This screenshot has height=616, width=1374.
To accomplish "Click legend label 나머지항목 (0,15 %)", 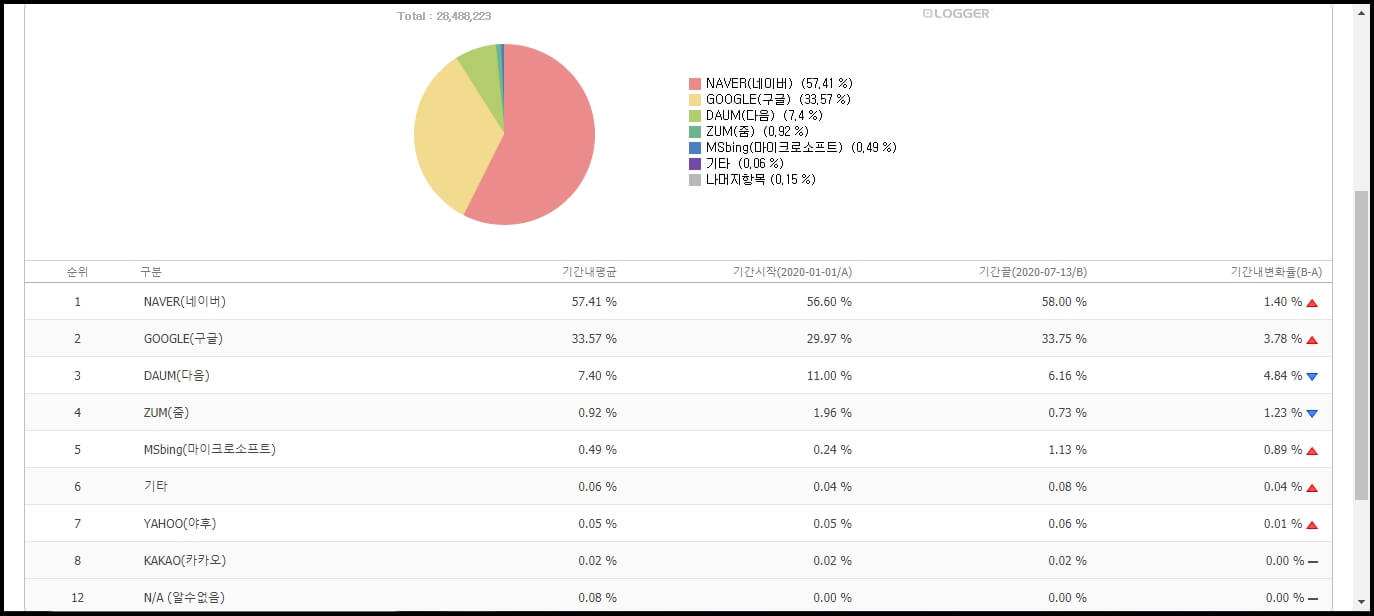I will pos(761,180).
